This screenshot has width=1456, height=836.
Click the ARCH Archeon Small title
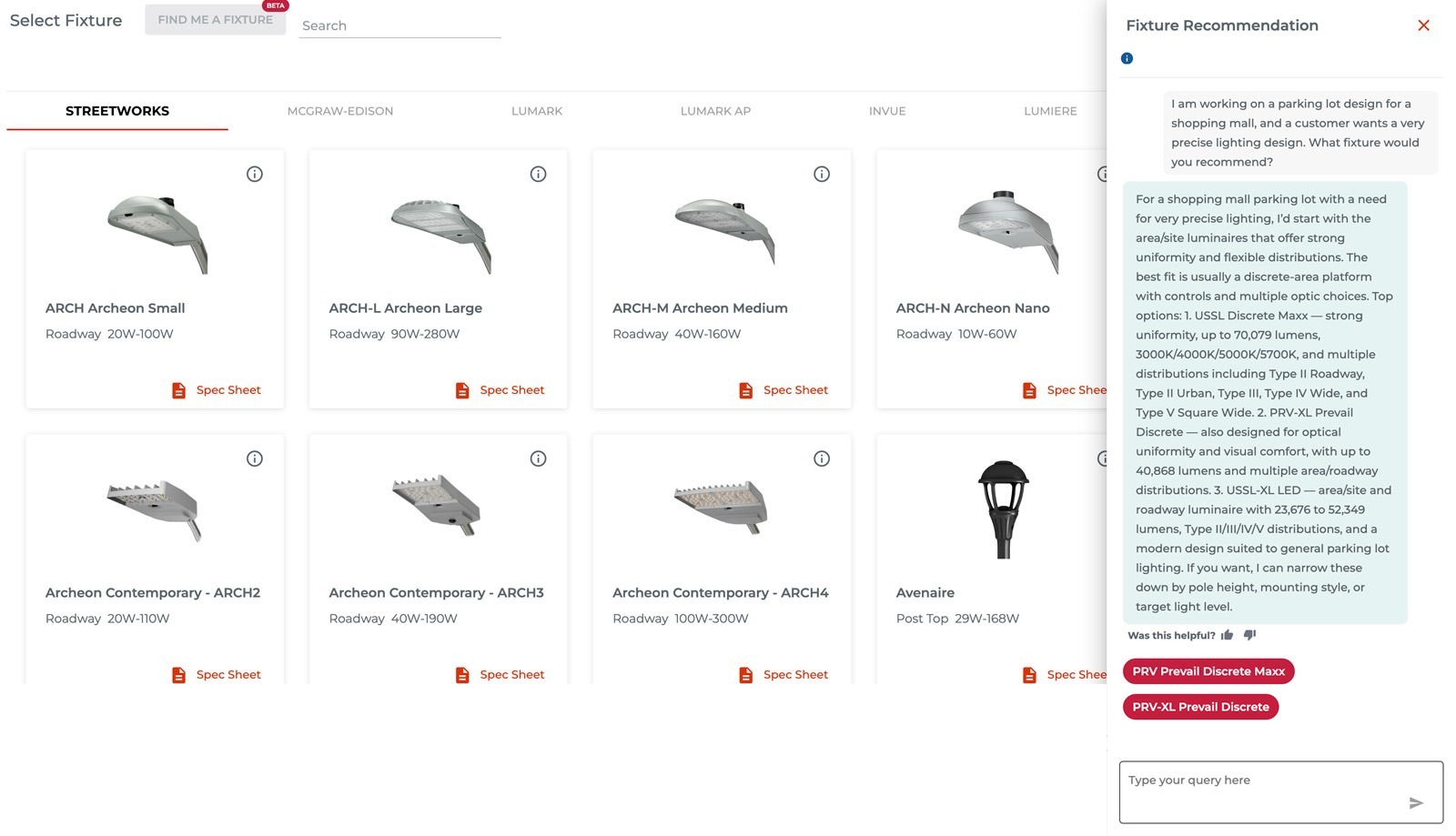click(x=116, y=308)
